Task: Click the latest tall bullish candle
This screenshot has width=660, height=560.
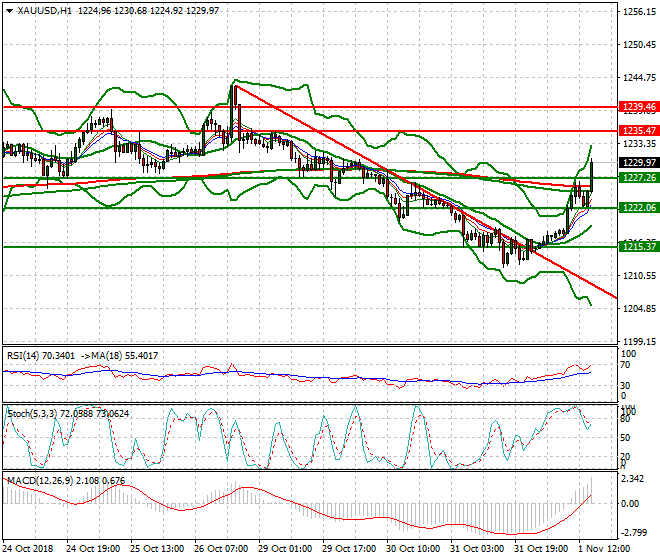Action: pos(591,176)
